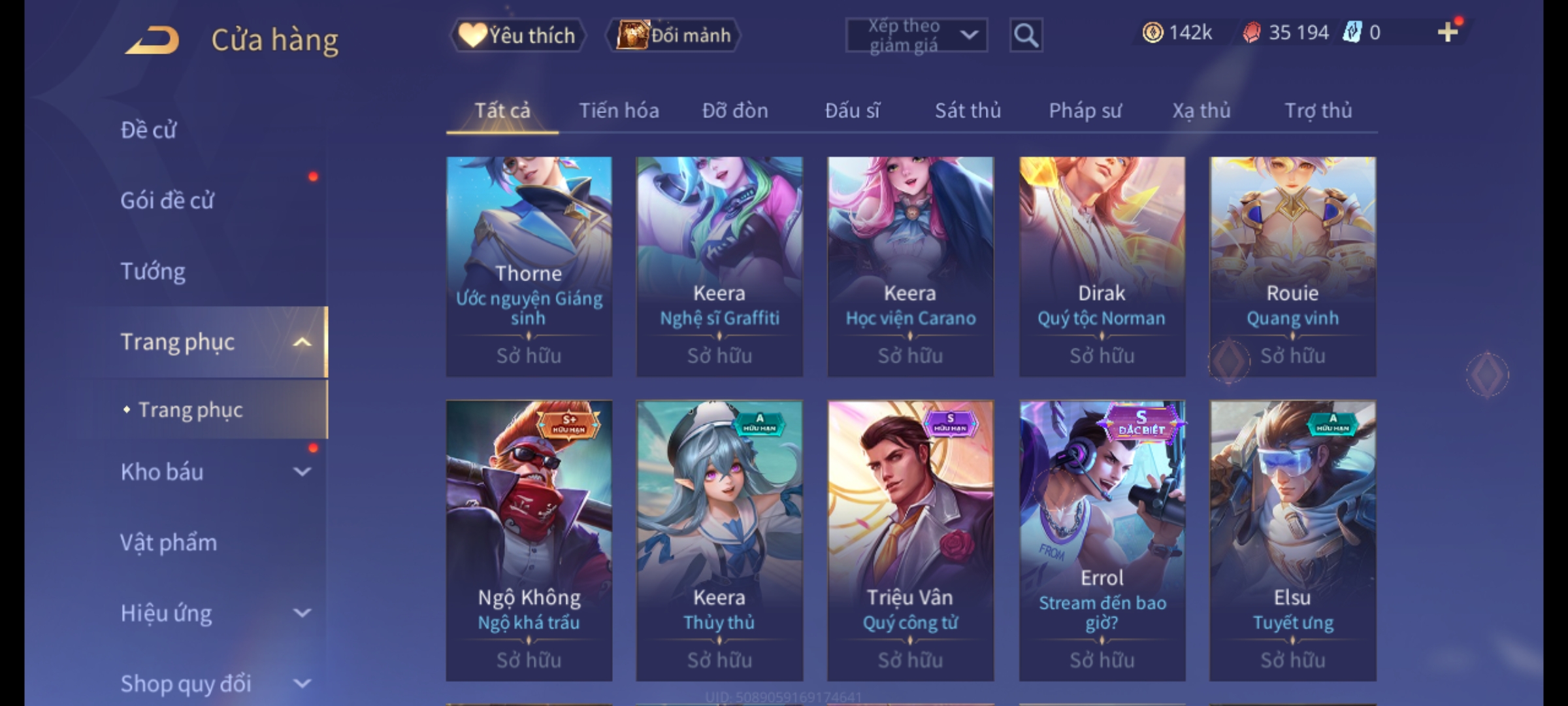
Task: Collapse the Trang phục sidebar section
Action: point(302,342)
